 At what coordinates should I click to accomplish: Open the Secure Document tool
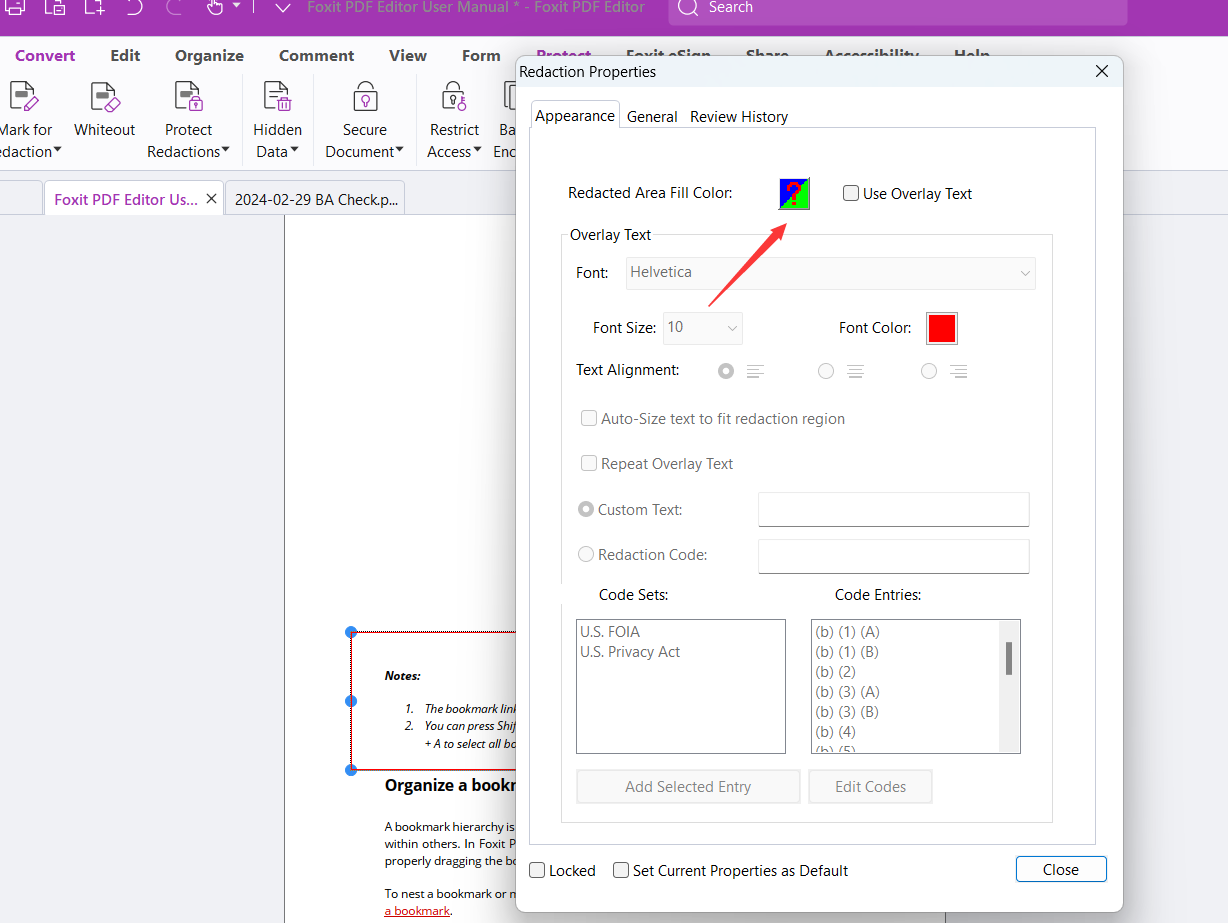coord(363,116)
